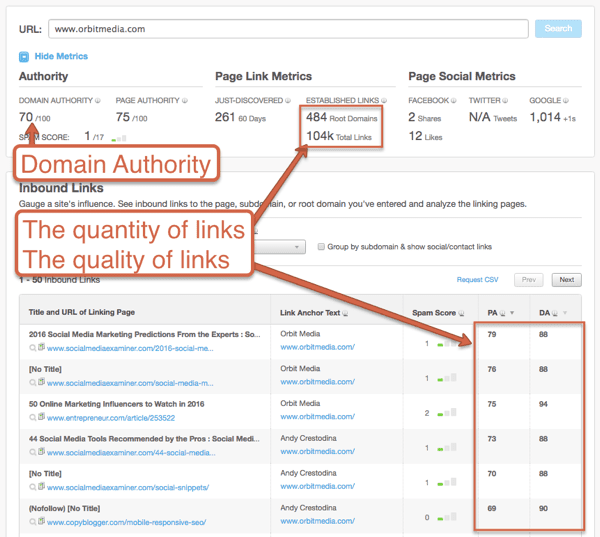The height and width of the screenshot is (537, 600).
Task: Click the '261 60 Days' just-discovered value
Action: coord(240,118)
